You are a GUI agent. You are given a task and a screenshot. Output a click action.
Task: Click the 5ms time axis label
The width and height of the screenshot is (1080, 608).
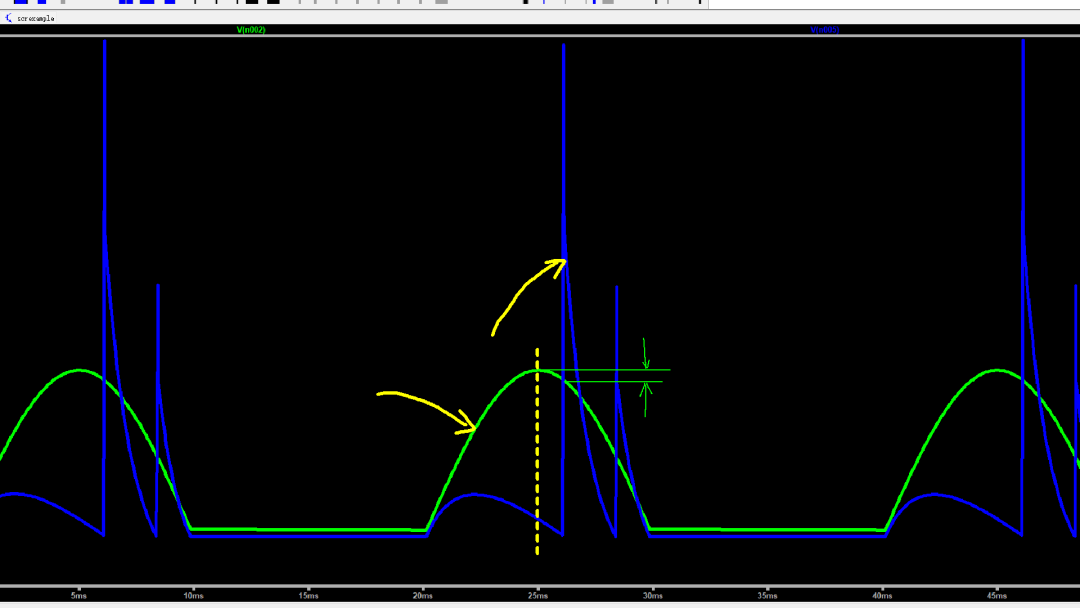coord(79,595)
